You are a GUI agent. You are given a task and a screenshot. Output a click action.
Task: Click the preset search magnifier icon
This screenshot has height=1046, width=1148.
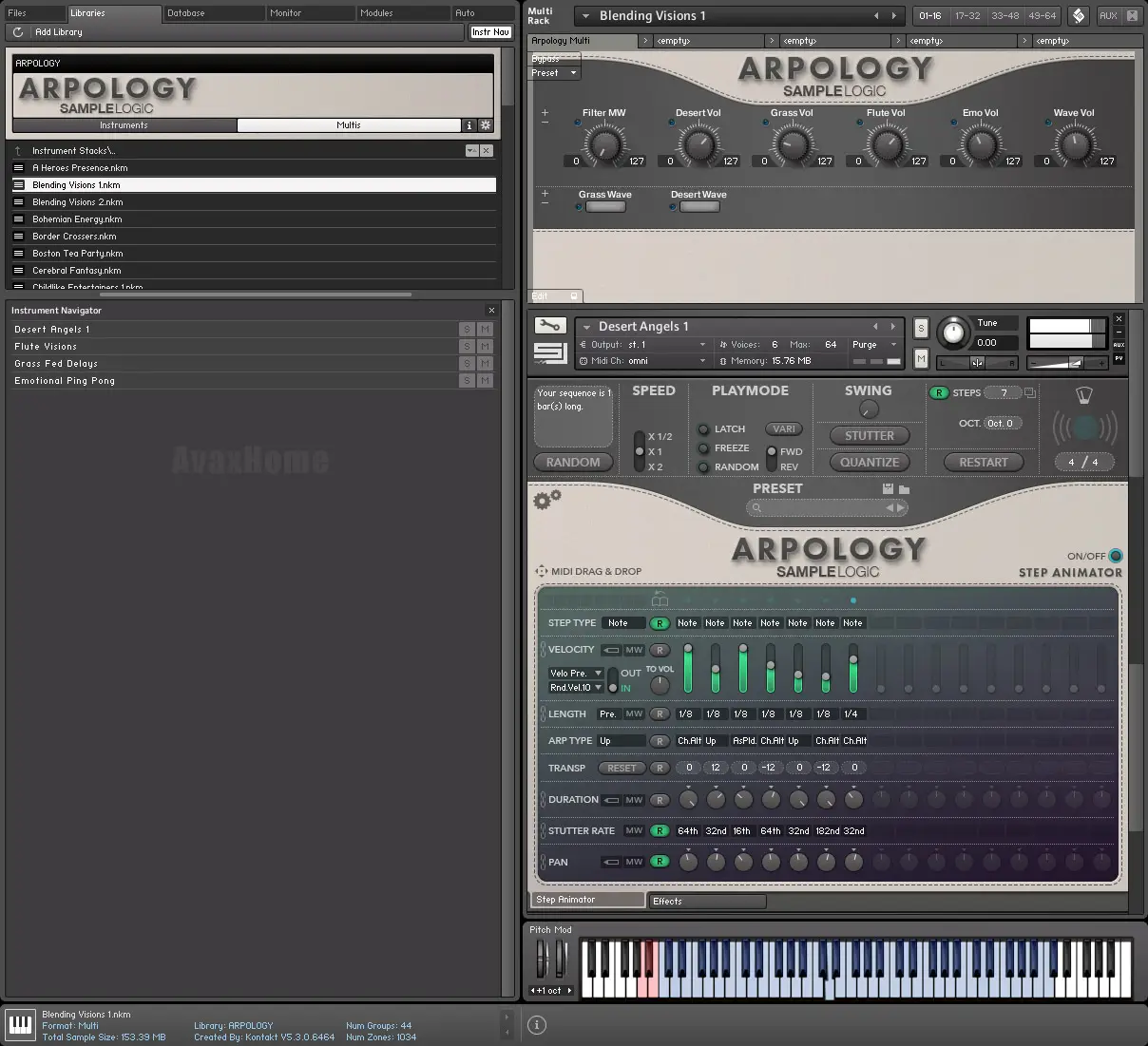coord(757,508)
